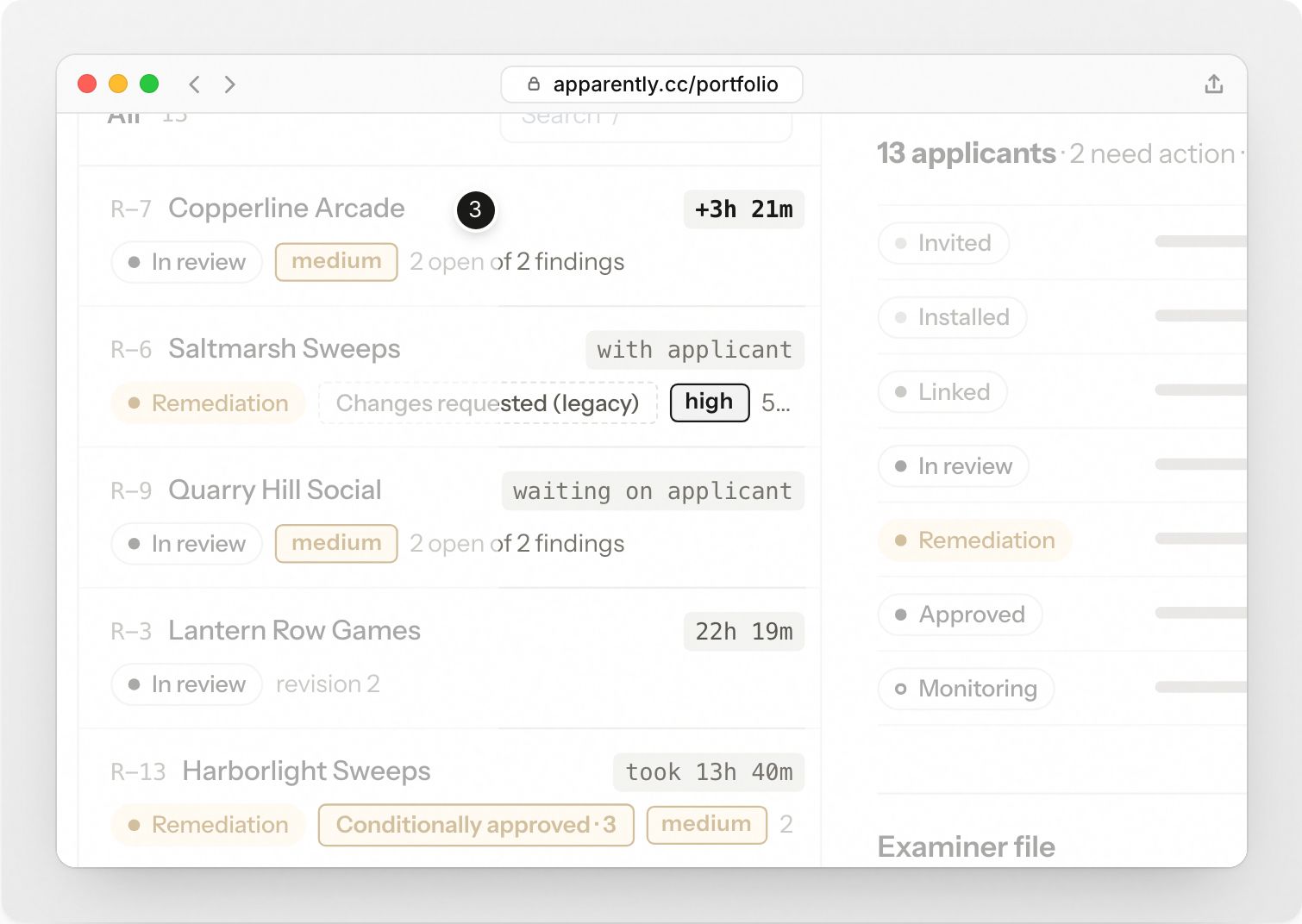Filter by Approved stage
Screen dimensions: 1302x924
point(960,615)
